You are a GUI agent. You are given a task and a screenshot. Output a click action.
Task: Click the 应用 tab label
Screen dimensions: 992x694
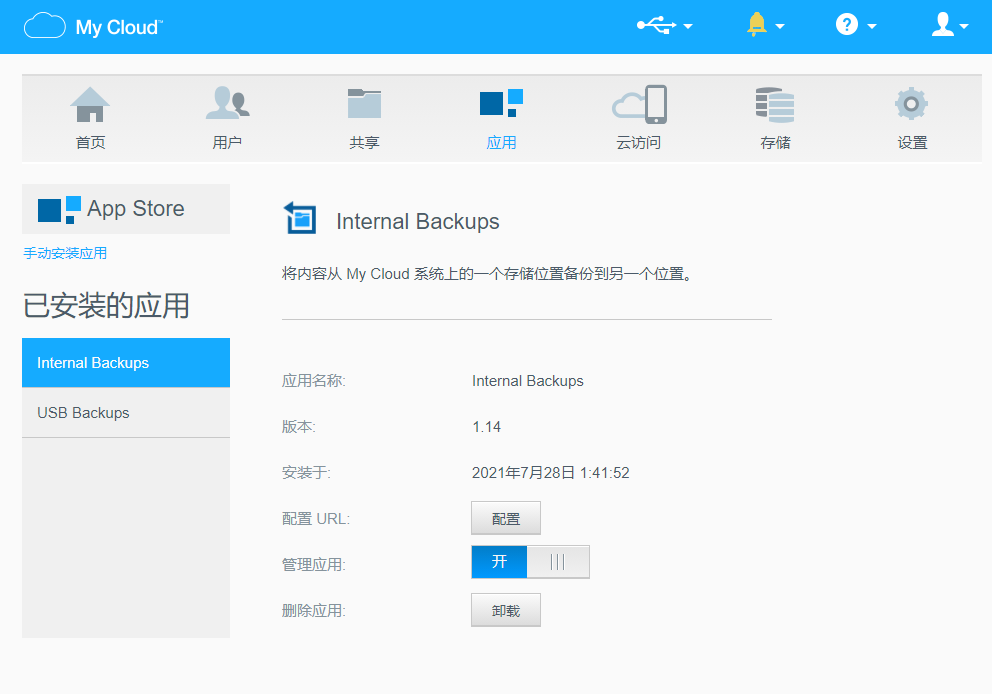[501, 142]
